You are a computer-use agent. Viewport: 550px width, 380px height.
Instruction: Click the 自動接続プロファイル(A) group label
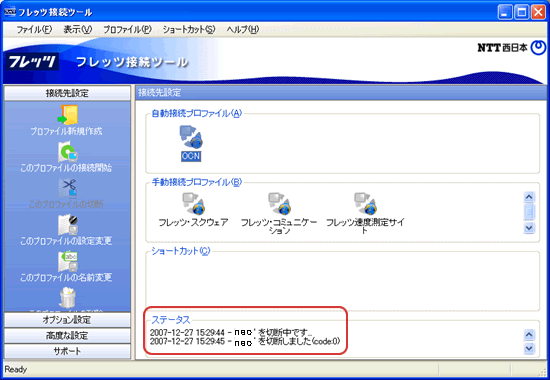pyautogui.click(x=197, y=113)
